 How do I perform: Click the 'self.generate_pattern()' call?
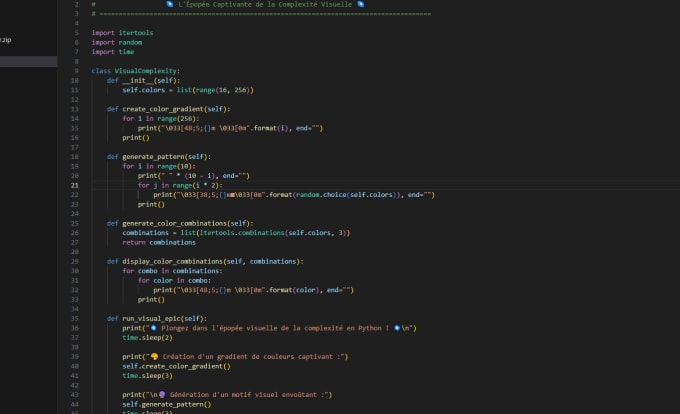click(167, 404)
